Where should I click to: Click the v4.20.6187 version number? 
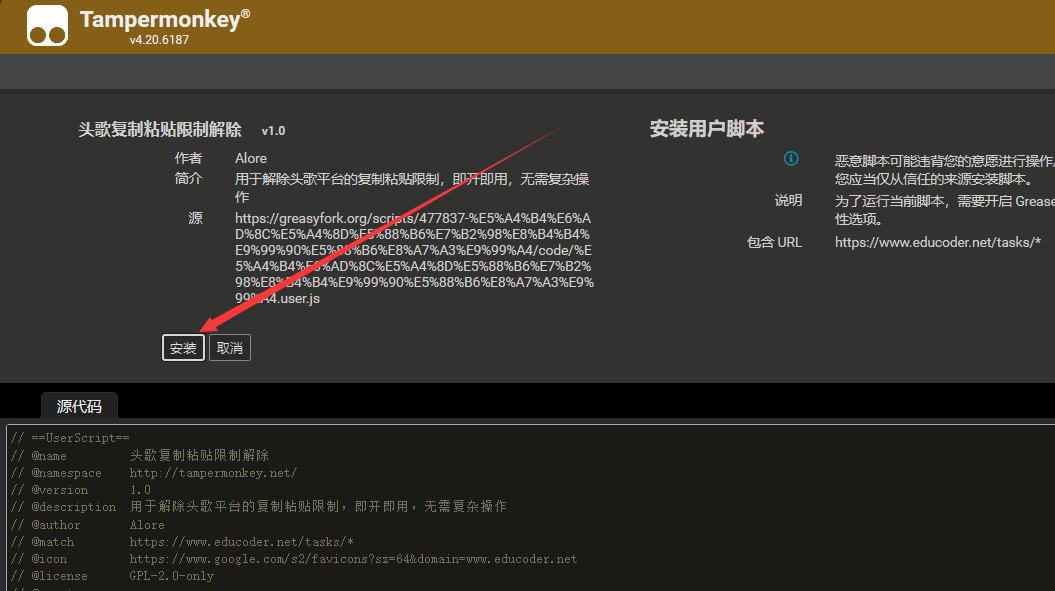click(159, 40)
